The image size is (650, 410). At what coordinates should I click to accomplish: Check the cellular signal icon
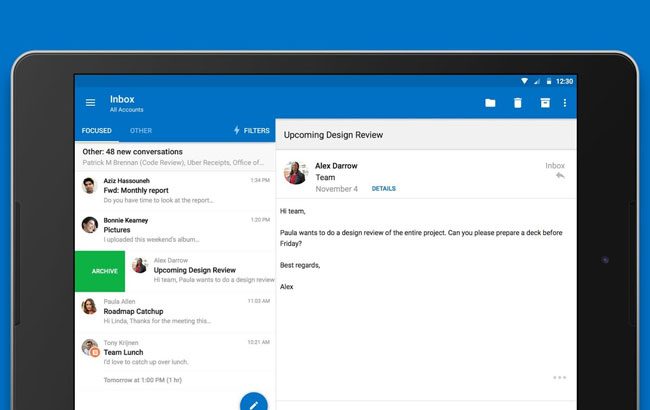[537, 81]
